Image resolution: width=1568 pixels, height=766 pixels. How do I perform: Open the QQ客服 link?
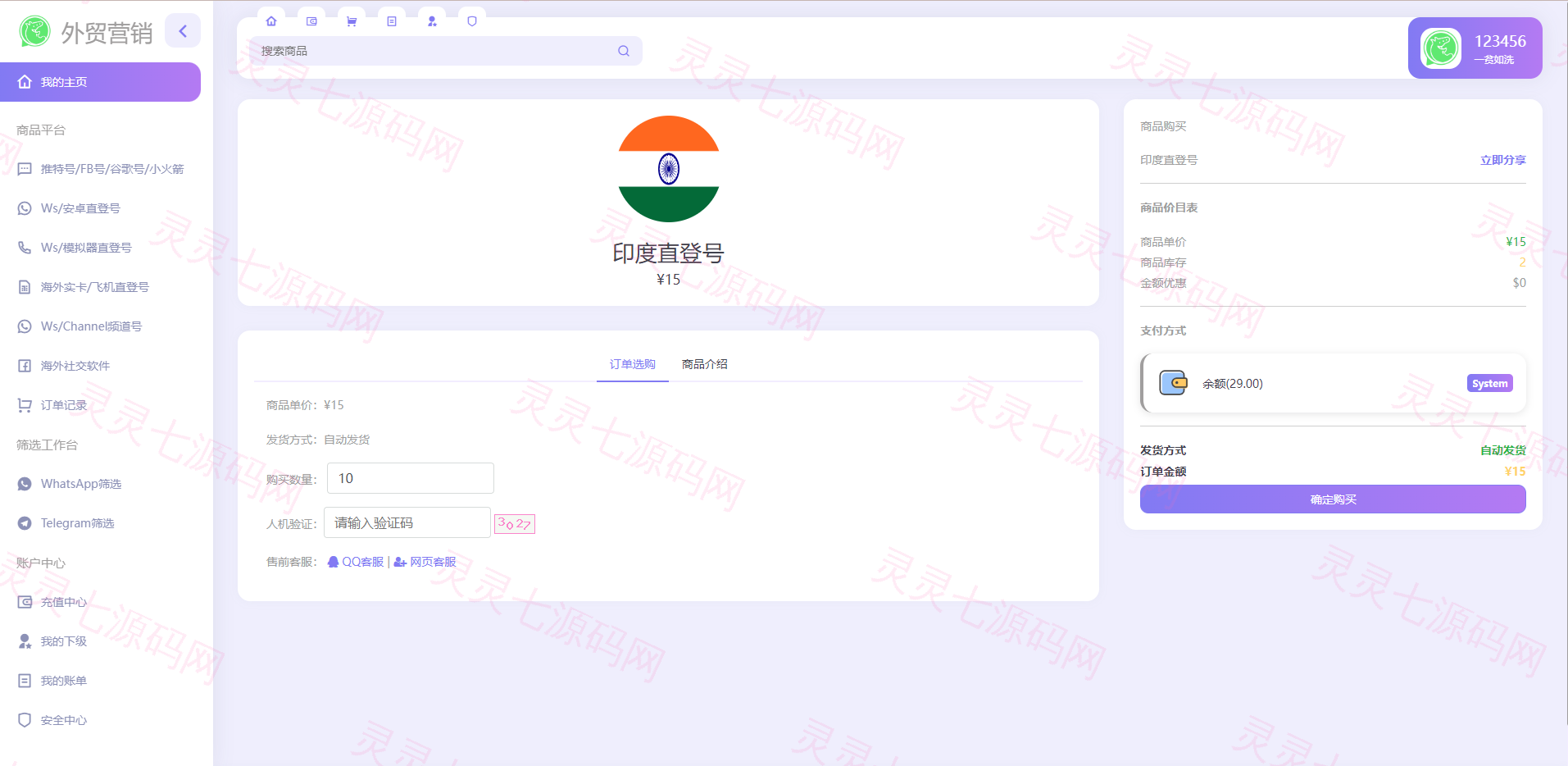(x=356, y=562)
